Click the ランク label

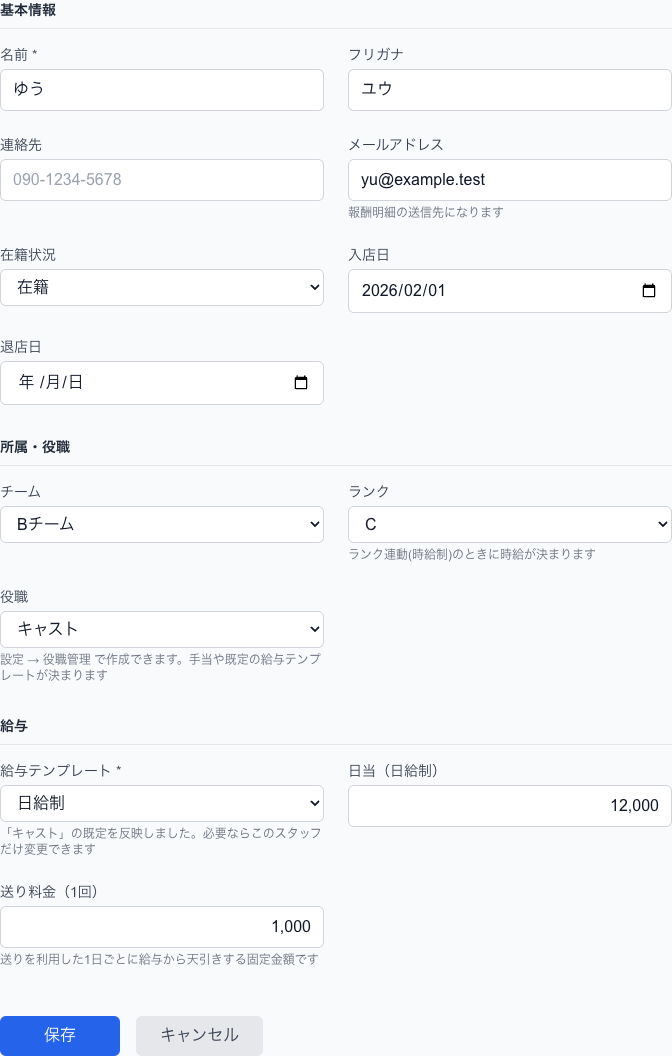[x=368, y=492]
